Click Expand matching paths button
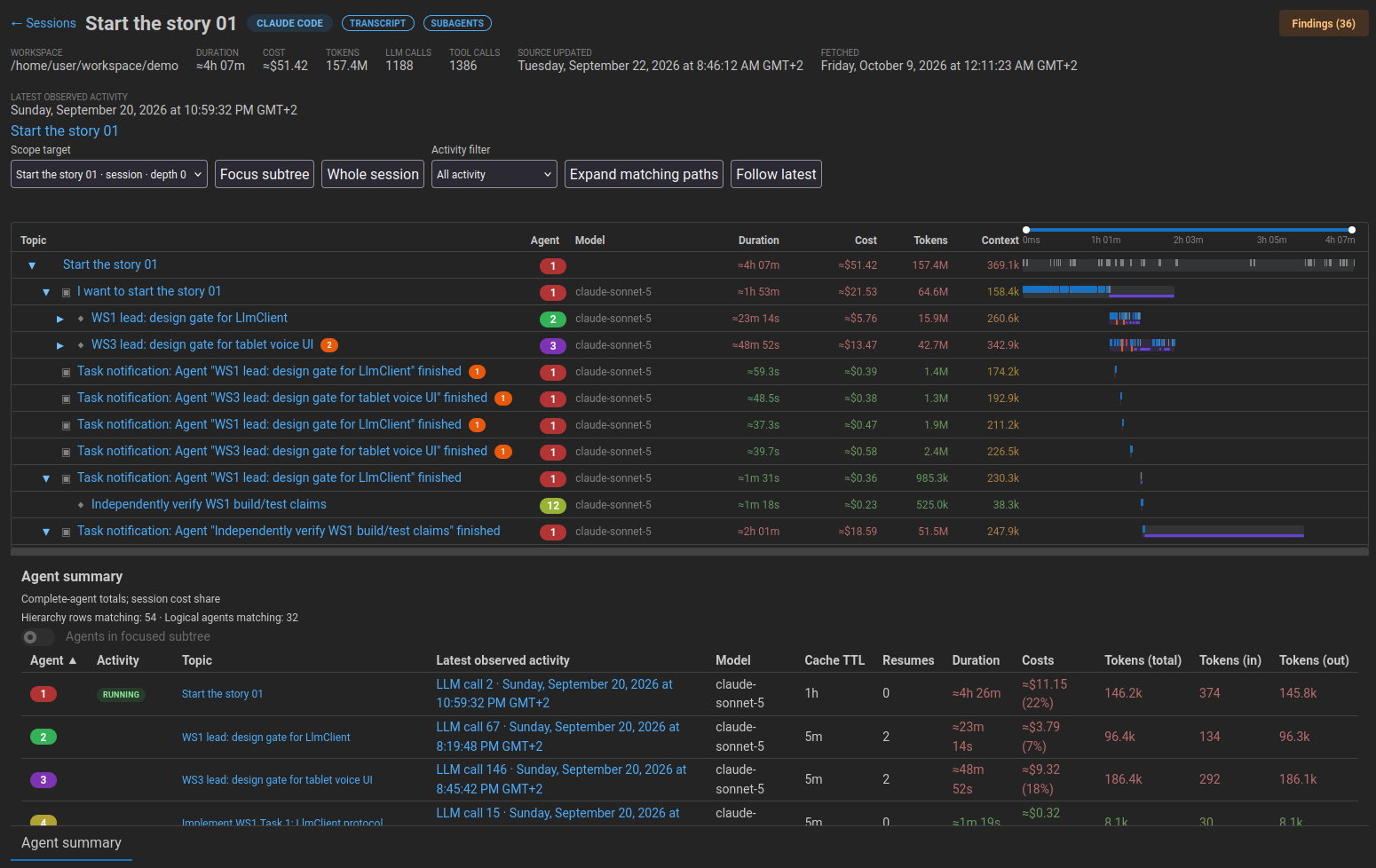 (644, 174)
